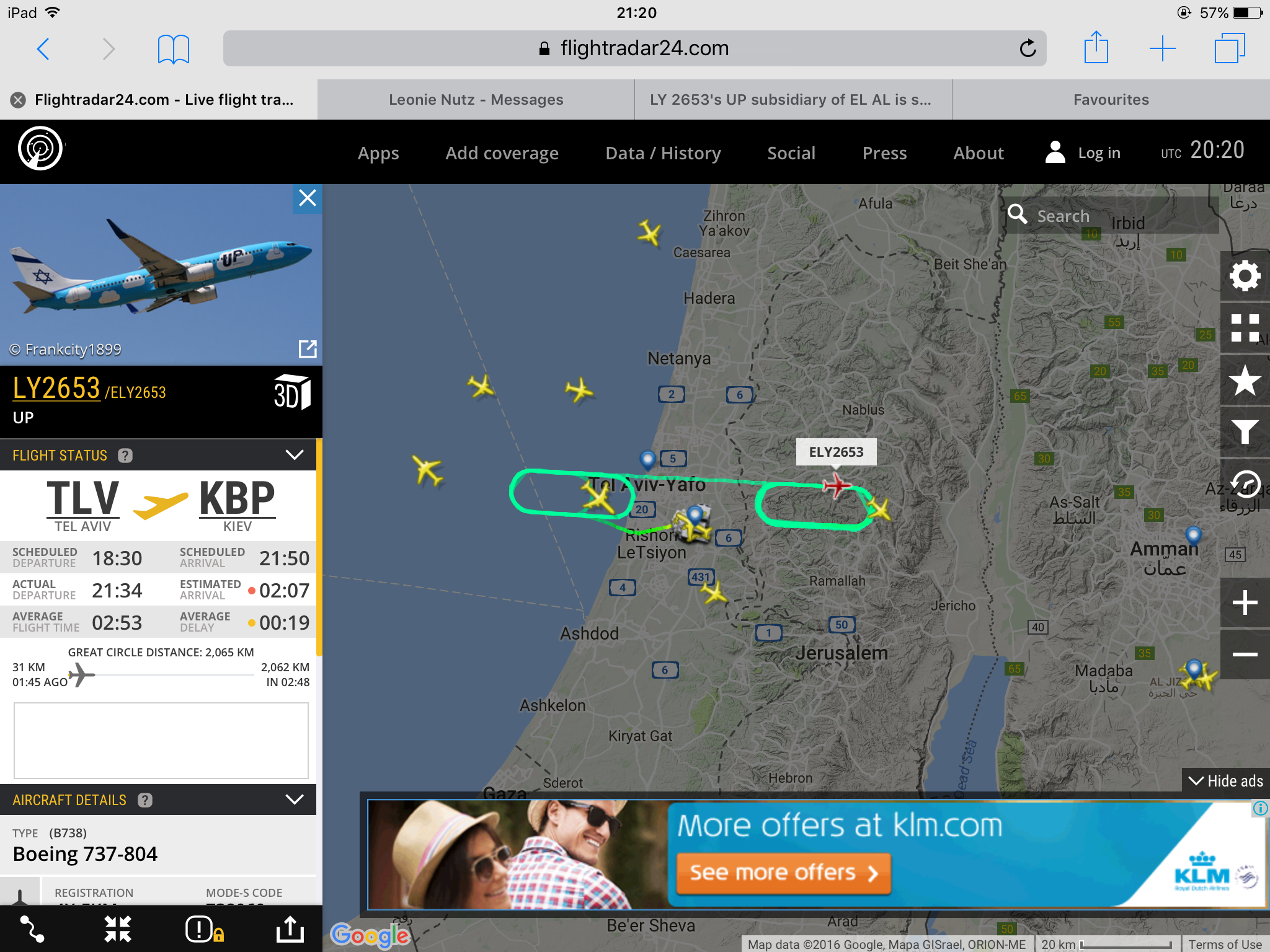Click the Log in link
The width and height of the screenshot is (1270, 952).
(1083, 152)
